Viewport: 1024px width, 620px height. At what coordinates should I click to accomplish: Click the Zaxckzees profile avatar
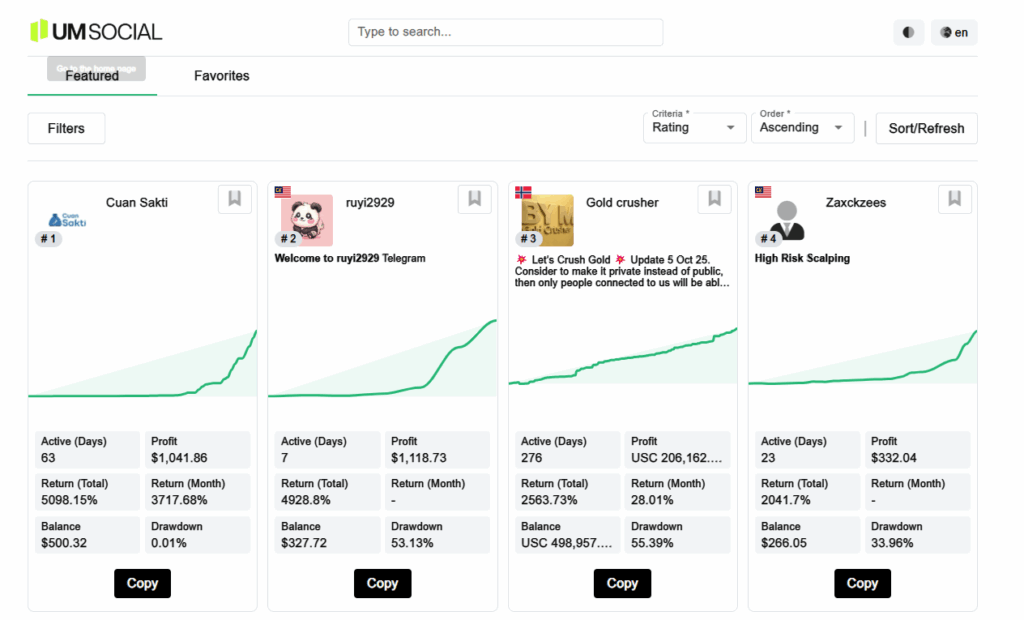click(x=786, y=219)
